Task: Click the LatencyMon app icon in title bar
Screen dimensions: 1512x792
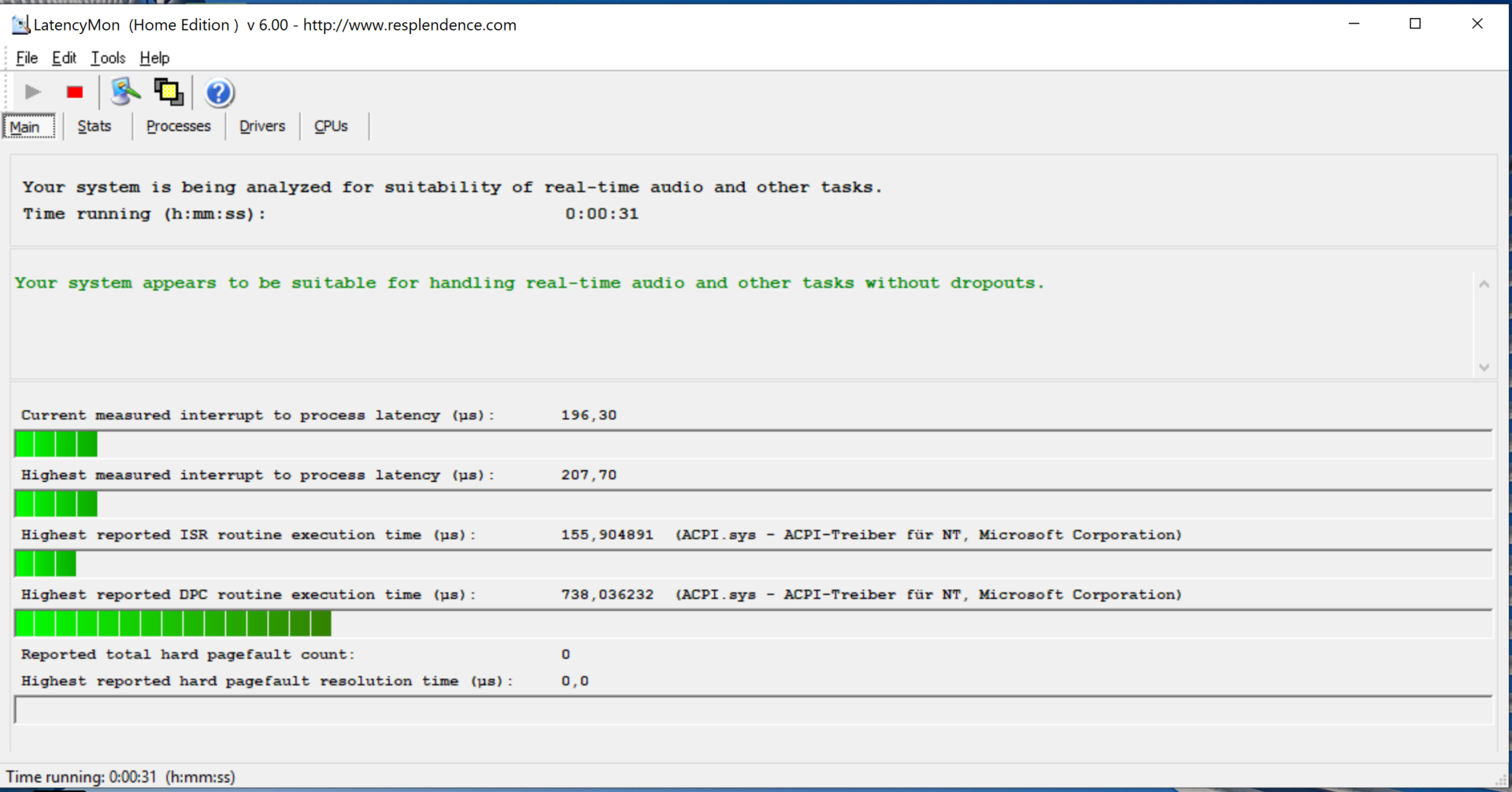Action: pyautogui.click(x=20, y=24)
